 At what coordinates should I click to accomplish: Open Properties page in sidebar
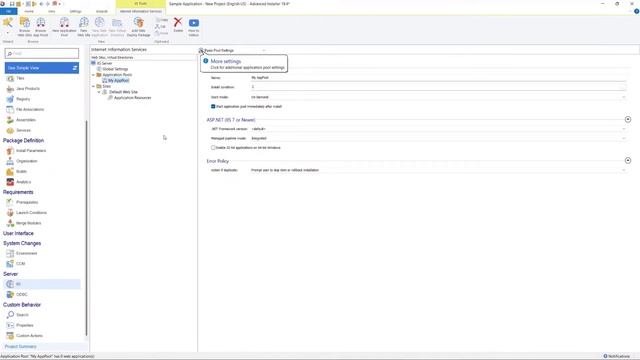[20, 325]
